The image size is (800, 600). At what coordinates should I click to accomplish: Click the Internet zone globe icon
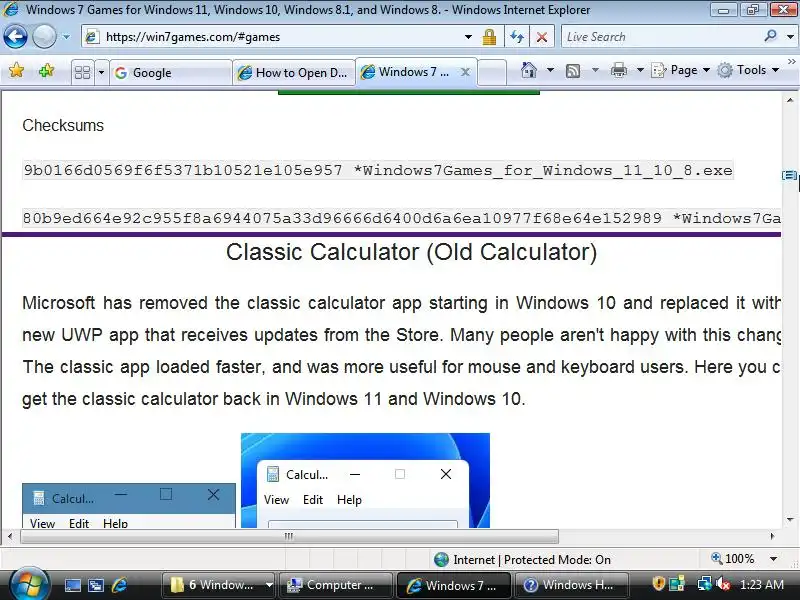click(x=441, y=560)
